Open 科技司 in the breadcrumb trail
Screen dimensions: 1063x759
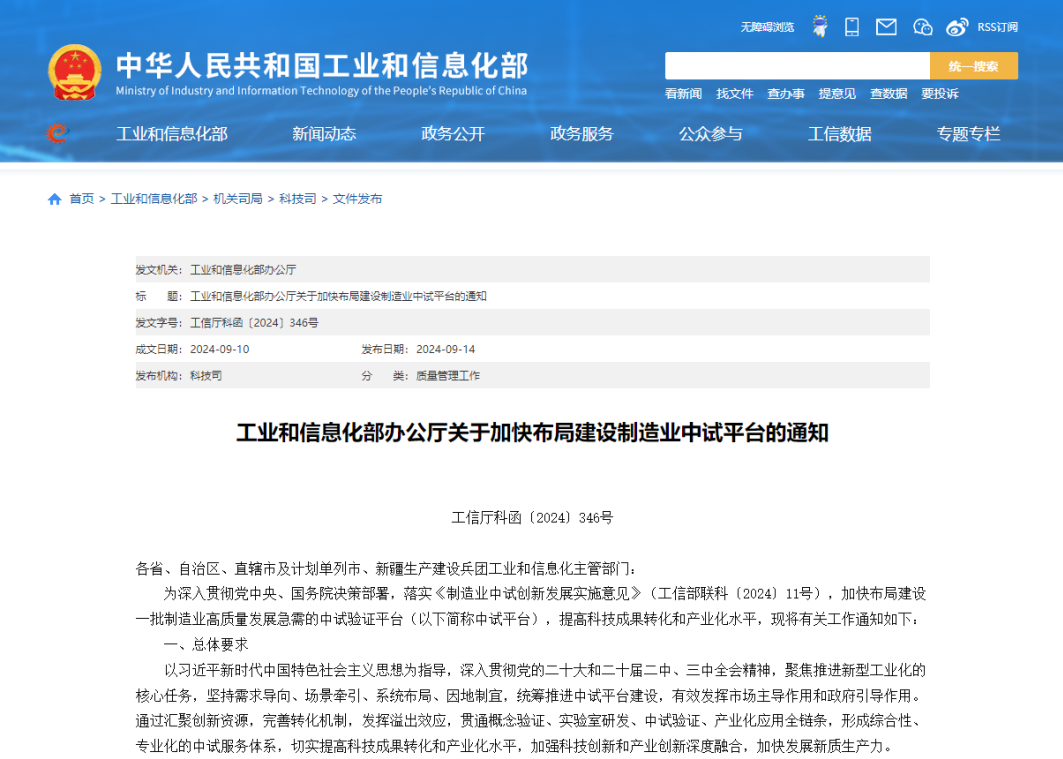297,198
